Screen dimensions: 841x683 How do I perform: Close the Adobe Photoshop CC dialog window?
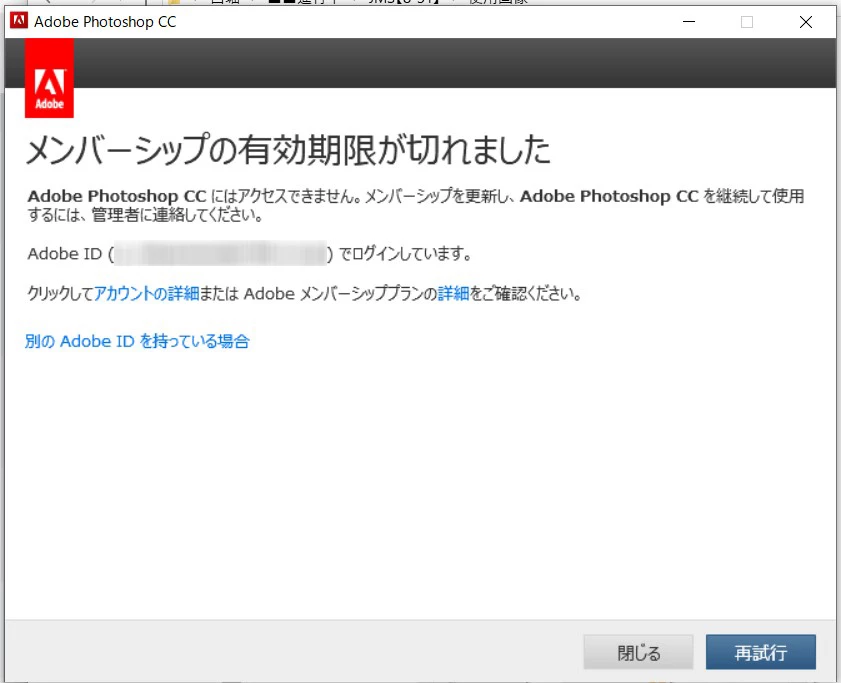click(x=806, y=22)
